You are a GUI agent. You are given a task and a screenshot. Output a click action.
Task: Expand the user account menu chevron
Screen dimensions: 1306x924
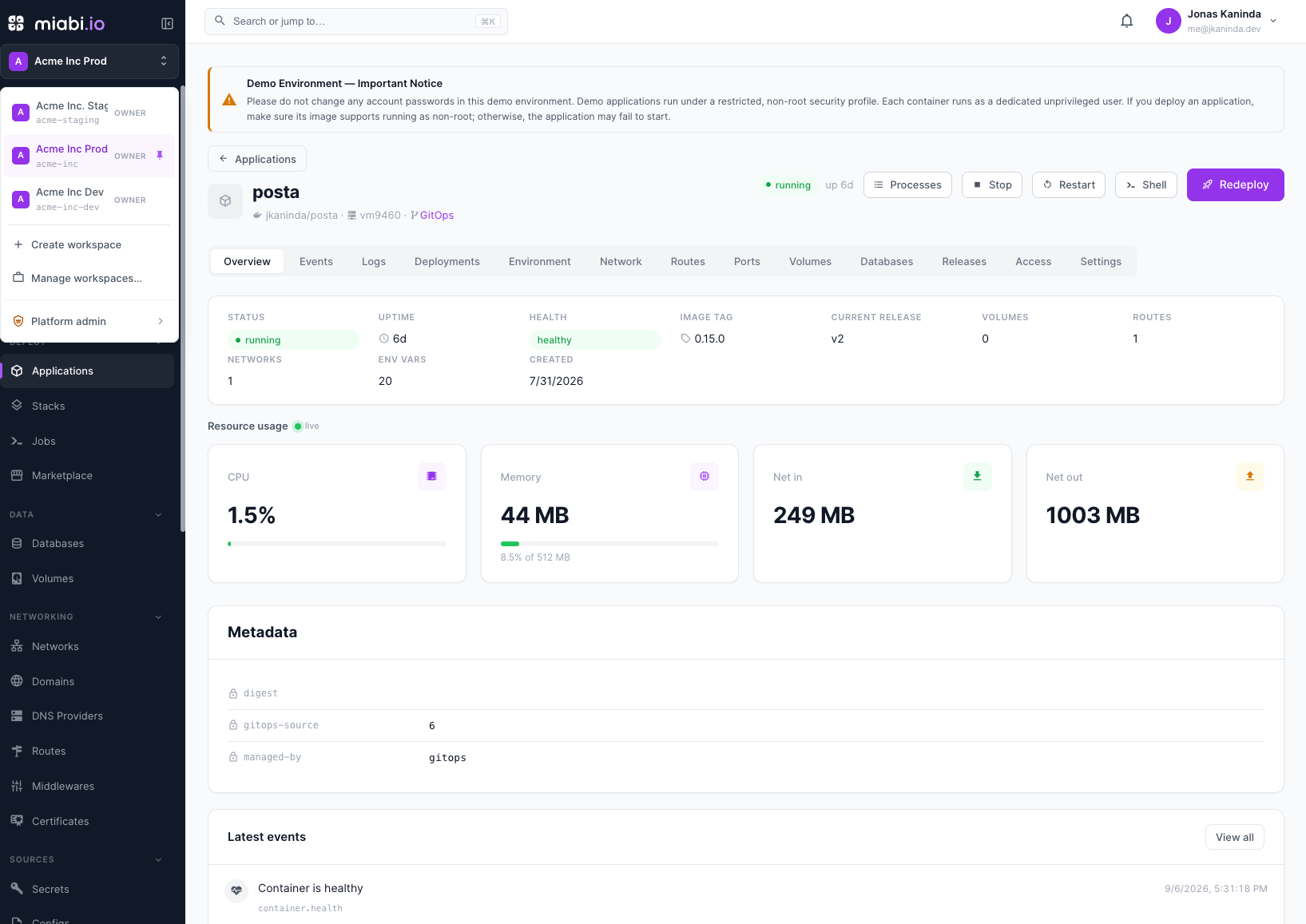tap(1273, 22)
